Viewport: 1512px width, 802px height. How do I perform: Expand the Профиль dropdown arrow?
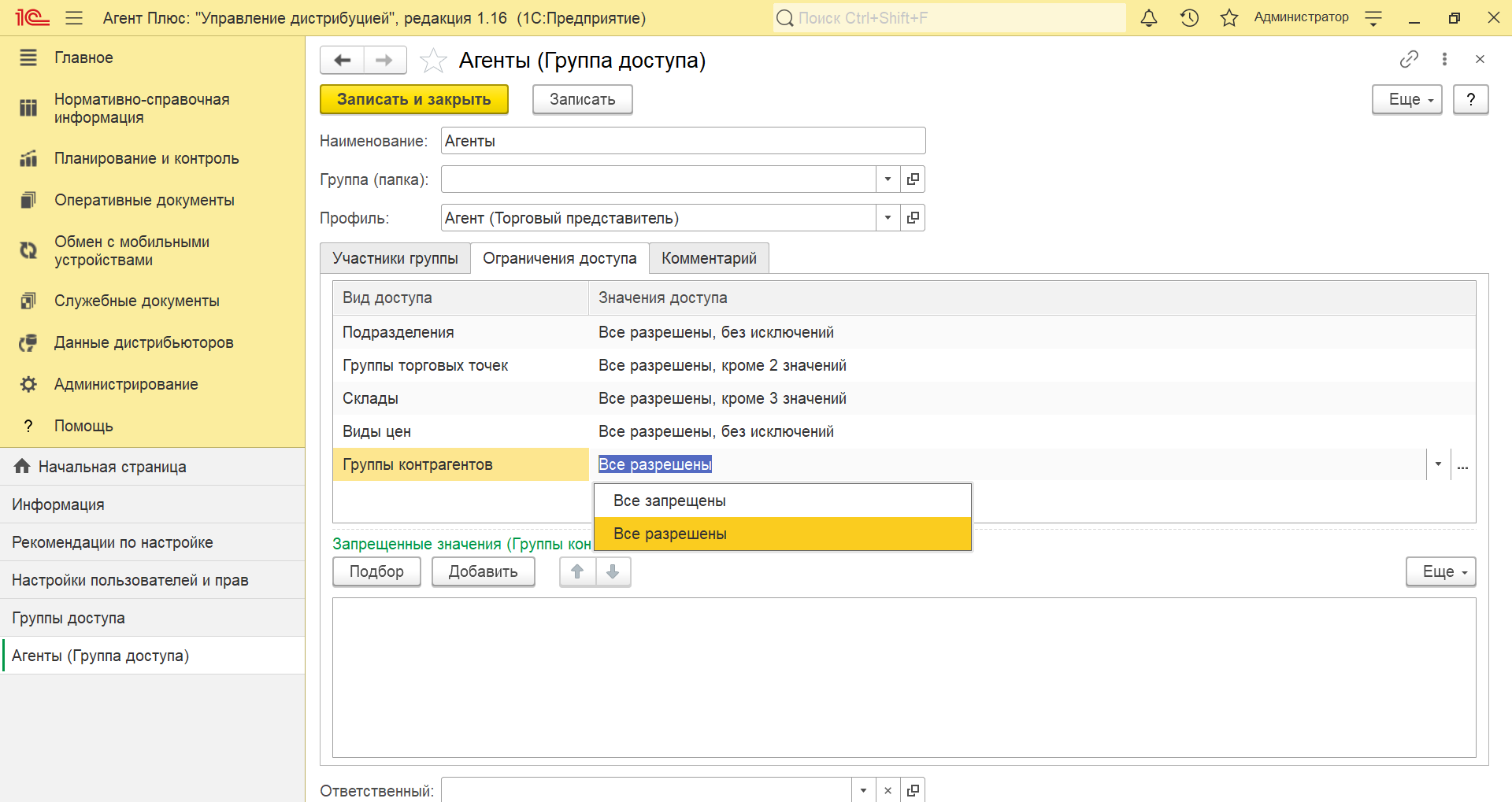(888, 218)
